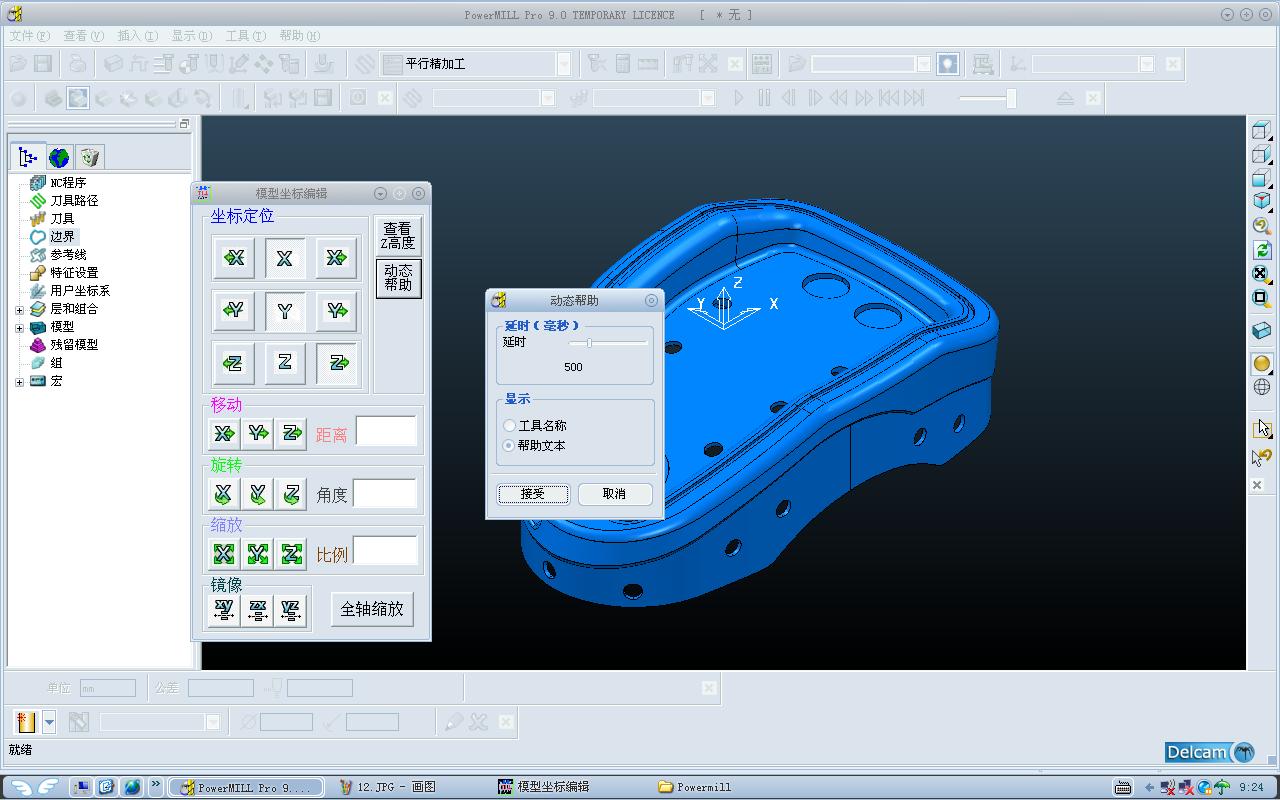Click the 角度 input field

(384, 493)
